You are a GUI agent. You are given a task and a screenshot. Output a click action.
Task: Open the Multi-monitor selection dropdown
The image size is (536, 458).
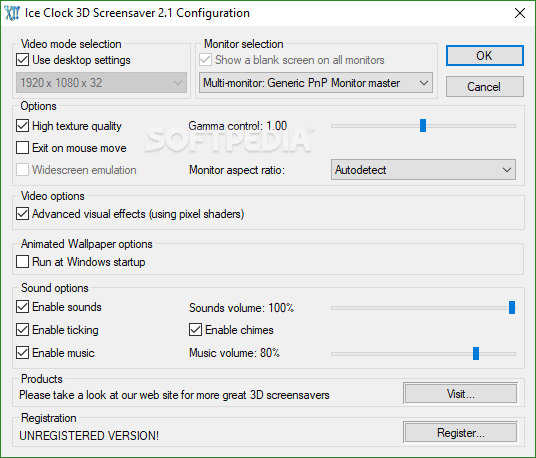pyautogui.click(x=316, y=83)
